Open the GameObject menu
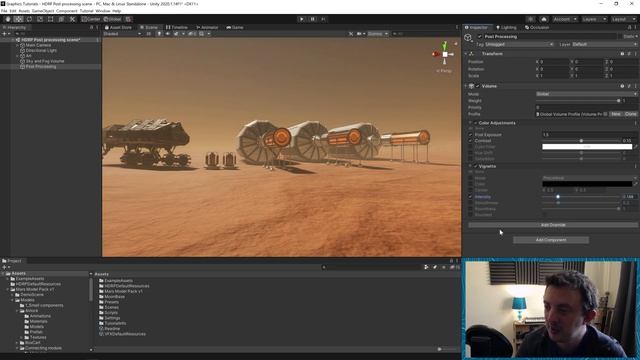 pyautogui.click(x=42, y=11)
